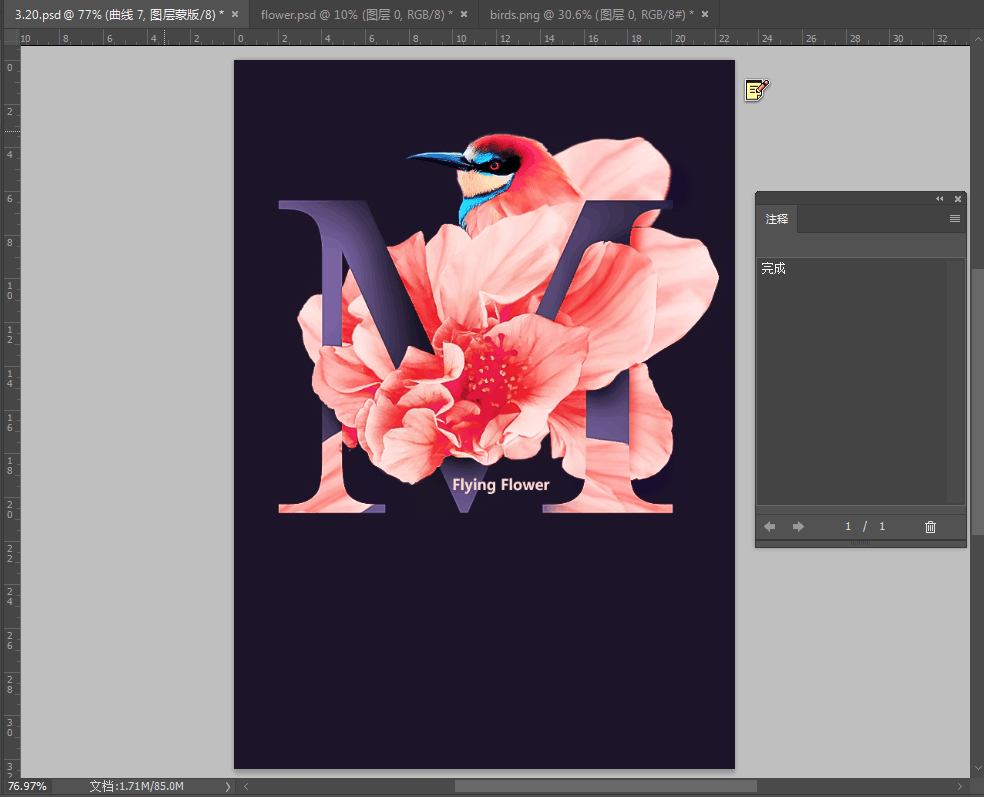Close the 注释 notes panel
This screenshot has width=984, height=797.
[958, 199]
